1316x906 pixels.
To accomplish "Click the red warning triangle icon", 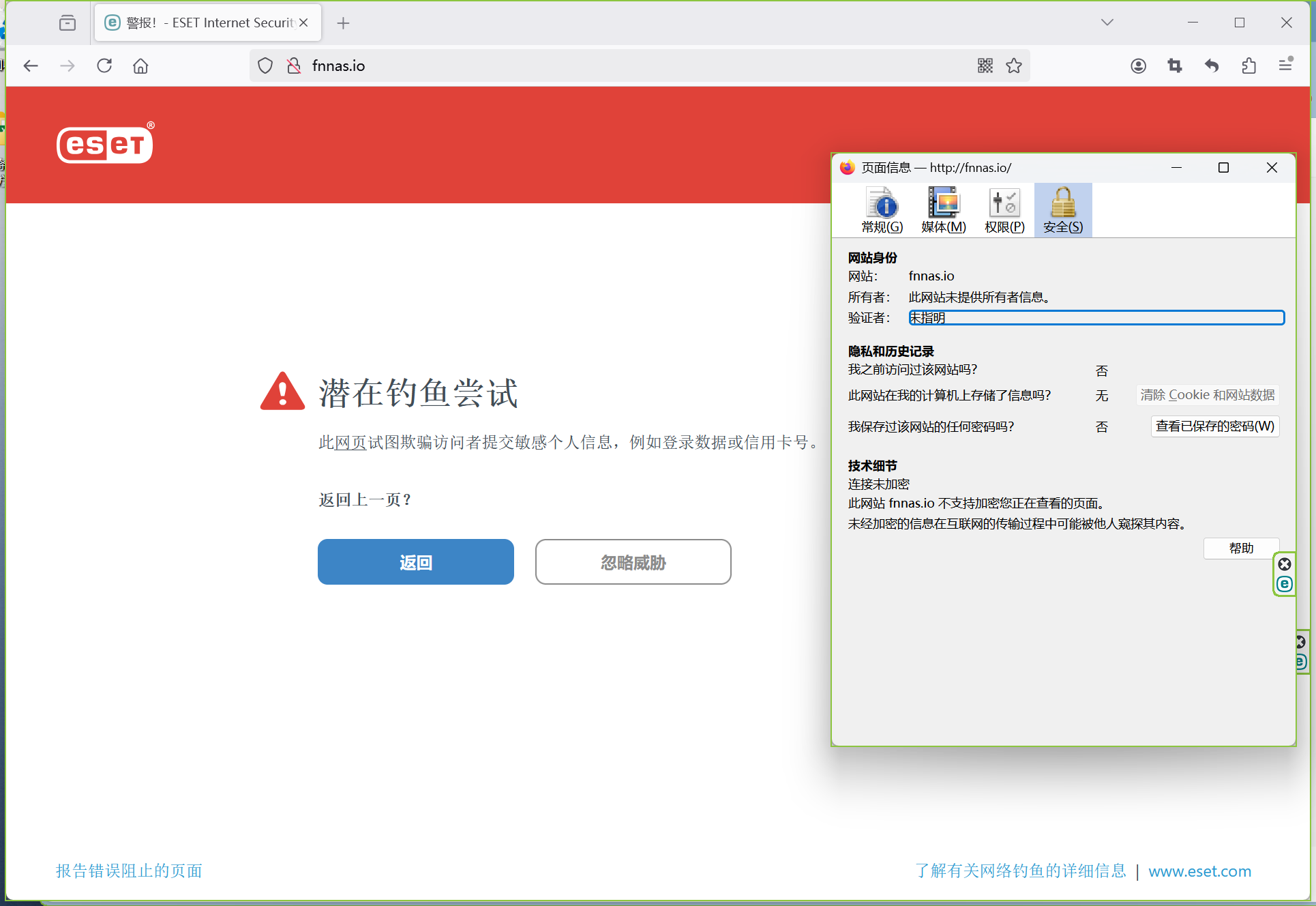I will (x=282, y=391).
